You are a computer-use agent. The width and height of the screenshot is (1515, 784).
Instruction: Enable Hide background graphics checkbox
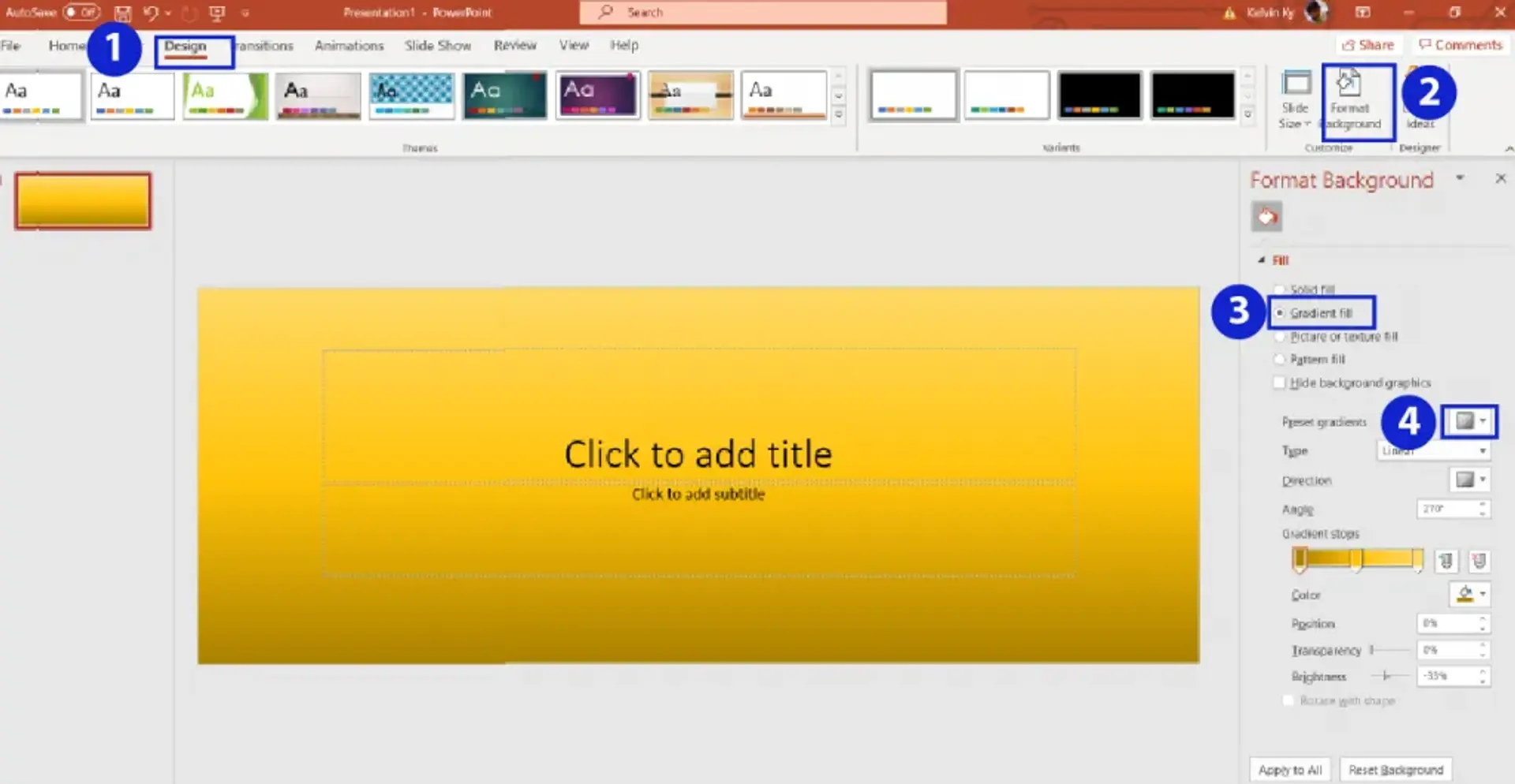pyautogui.click(x=1279, y=383)
